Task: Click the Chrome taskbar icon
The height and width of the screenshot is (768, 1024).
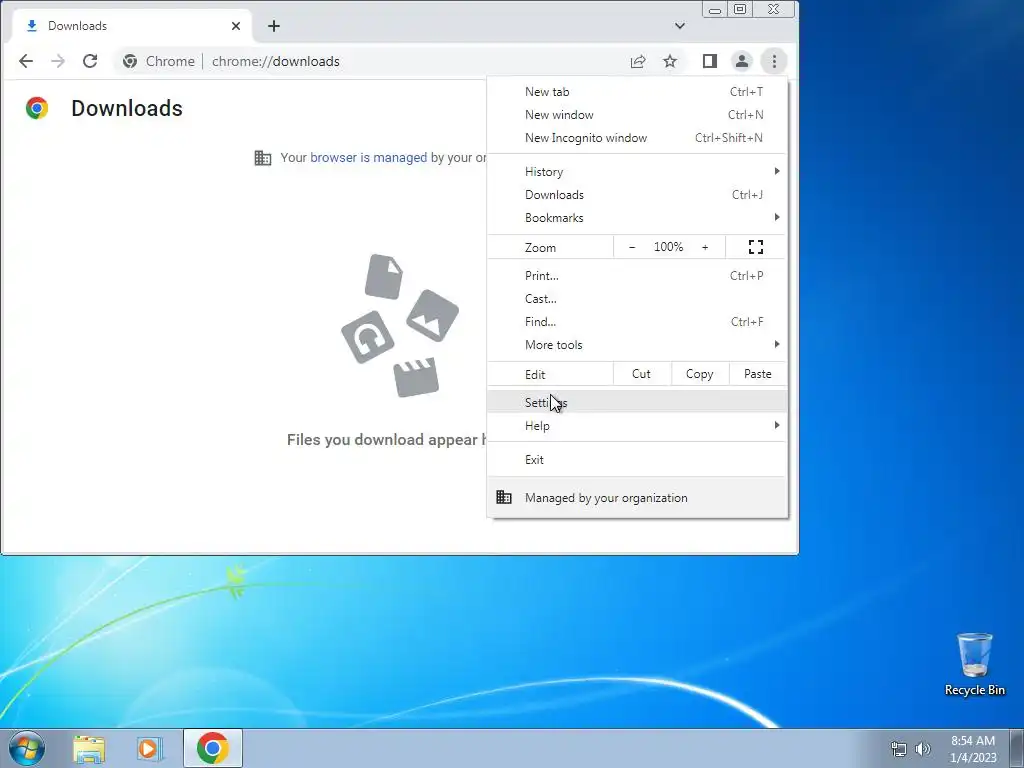Action: (212, 748)
